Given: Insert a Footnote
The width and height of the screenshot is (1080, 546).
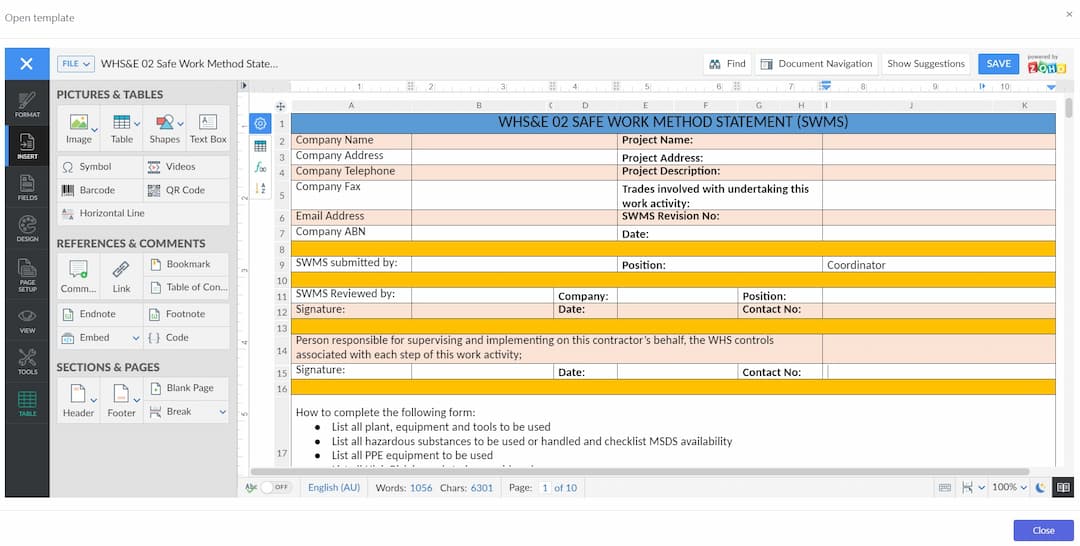Looking at the screenshot, I should [187, 314].
